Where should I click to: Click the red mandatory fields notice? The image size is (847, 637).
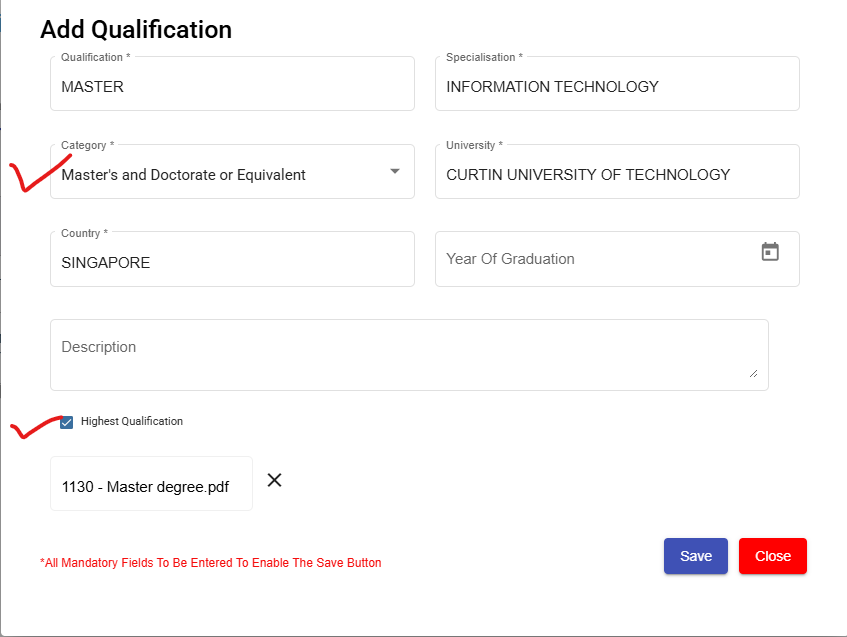click(211, 563)
